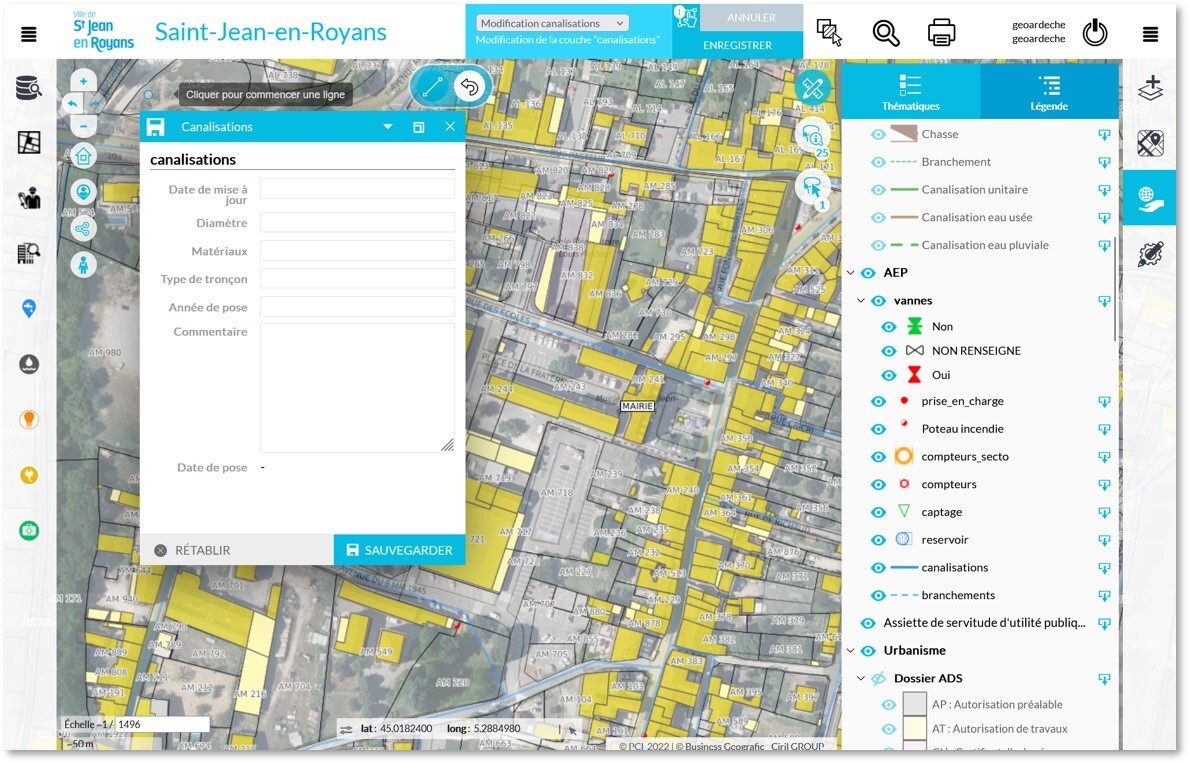Click the ENREGISTRER button
1189x763 pixels.
(x=737, y=45)
